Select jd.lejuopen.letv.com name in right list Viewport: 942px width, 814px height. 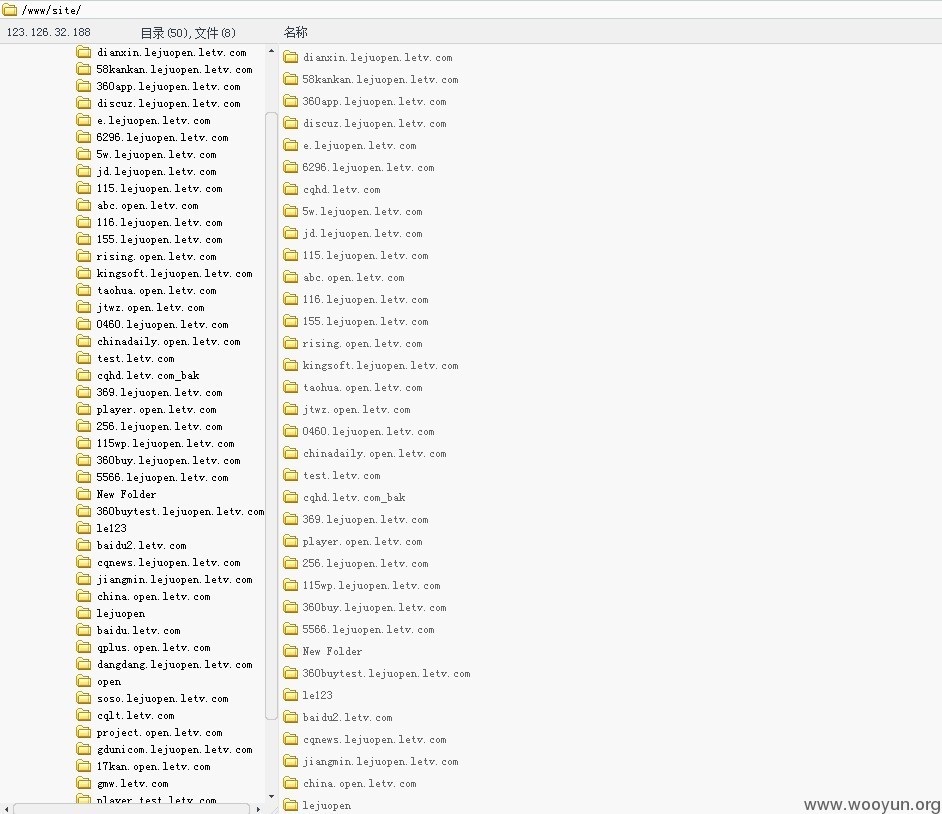click(x=362, y=233)
